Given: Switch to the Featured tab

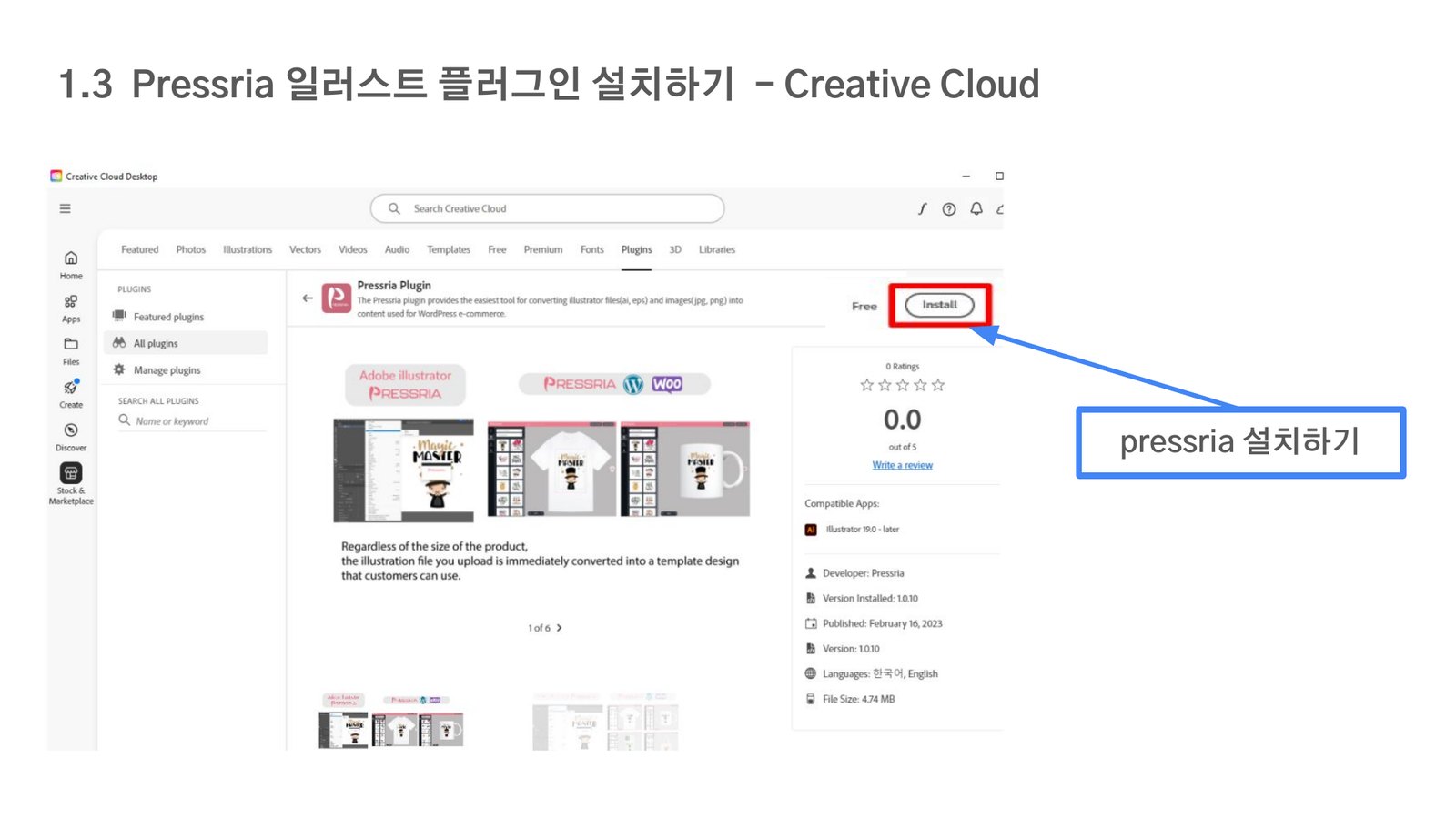Looking at the screenshot, I should [x=139, y=249].
